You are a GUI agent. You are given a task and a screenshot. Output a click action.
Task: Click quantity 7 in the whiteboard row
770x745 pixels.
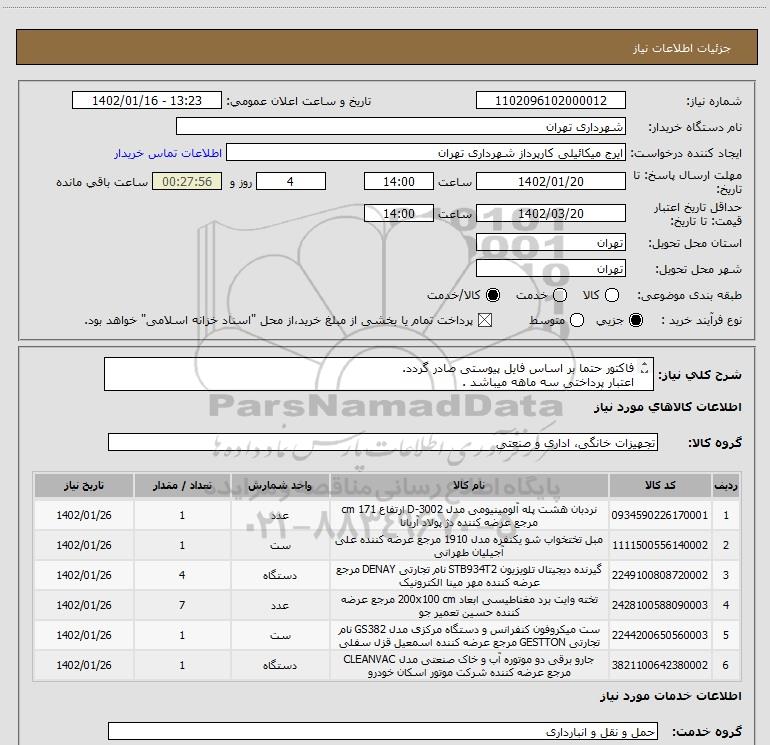coord(182,605)
